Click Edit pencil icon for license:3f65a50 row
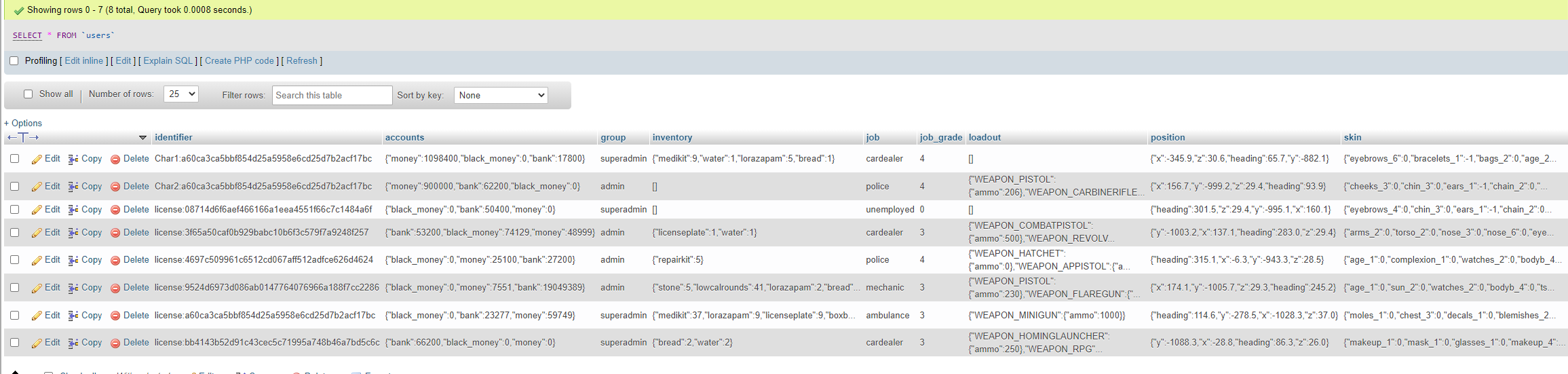This screenshot has width=1568, height=374. coord(37,233)
